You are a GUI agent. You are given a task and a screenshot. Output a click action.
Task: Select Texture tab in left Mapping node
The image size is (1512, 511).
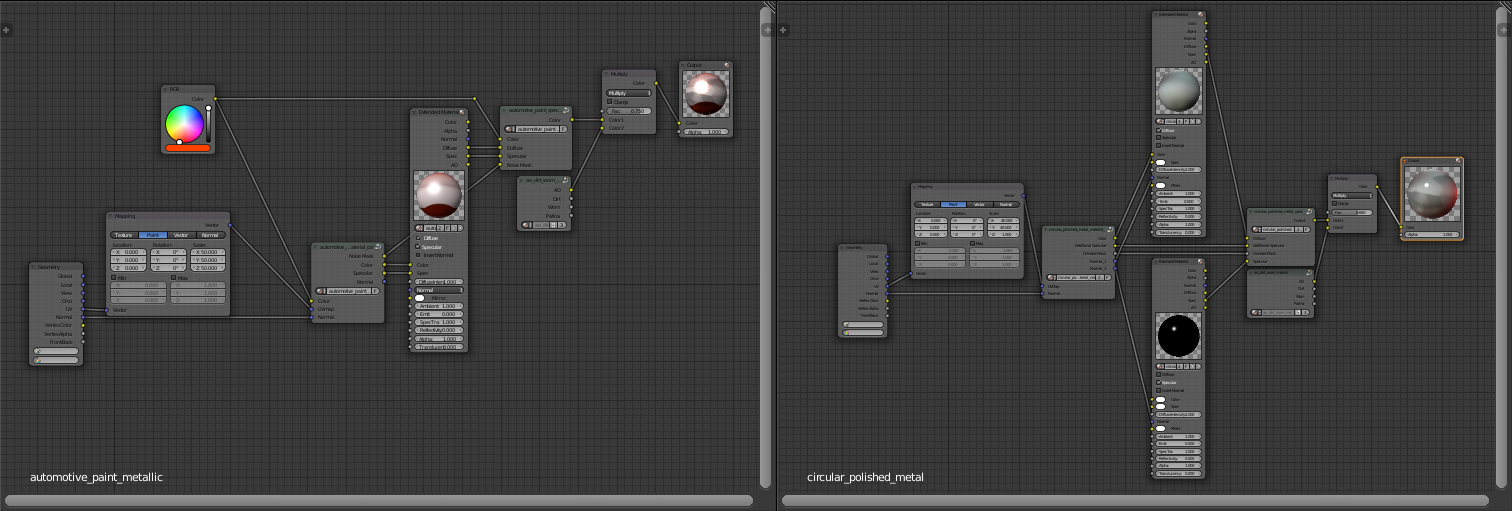click(x=124, y=235)
